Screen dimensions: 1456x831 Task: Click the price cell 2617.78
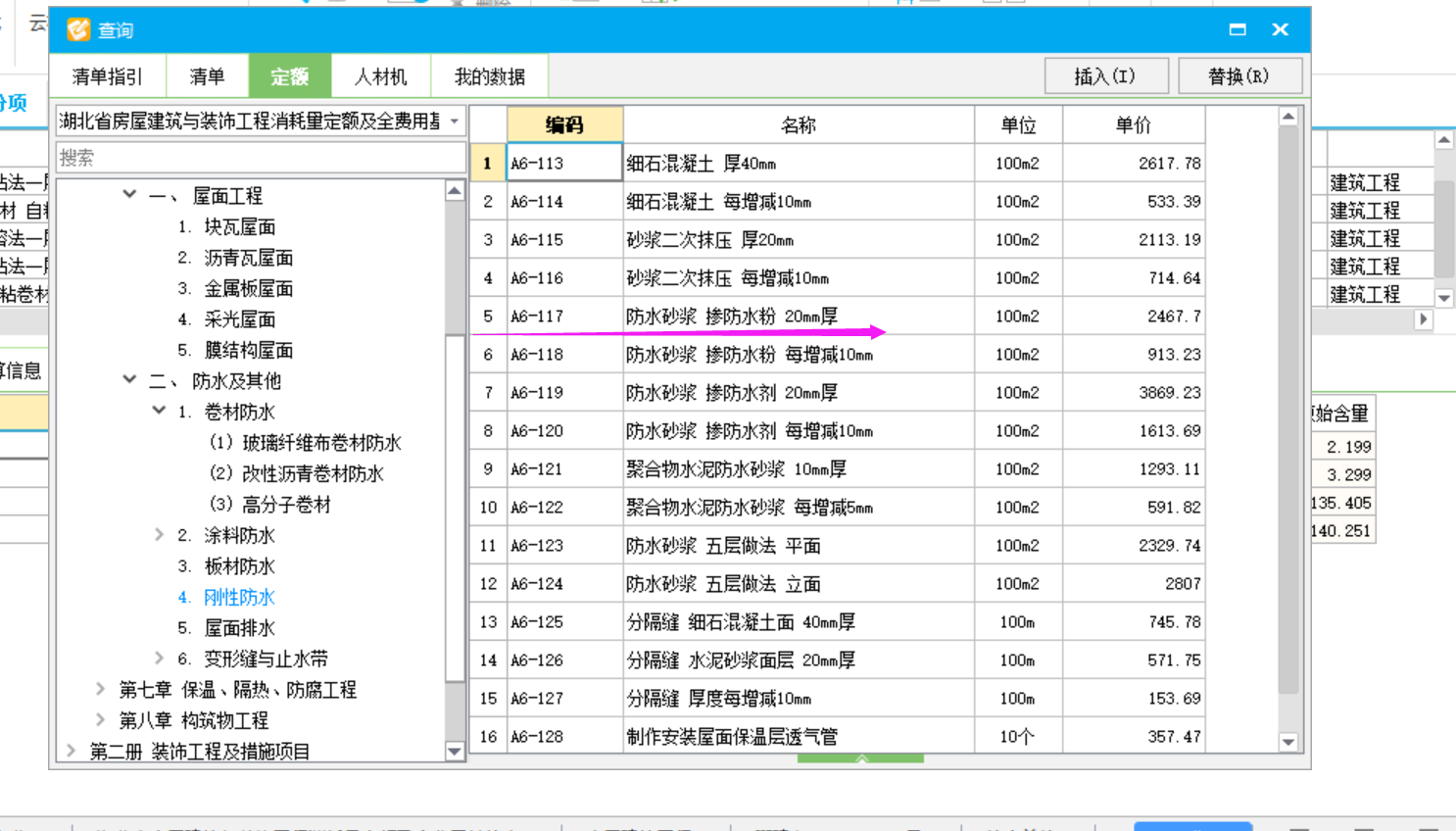point(1134,163)
